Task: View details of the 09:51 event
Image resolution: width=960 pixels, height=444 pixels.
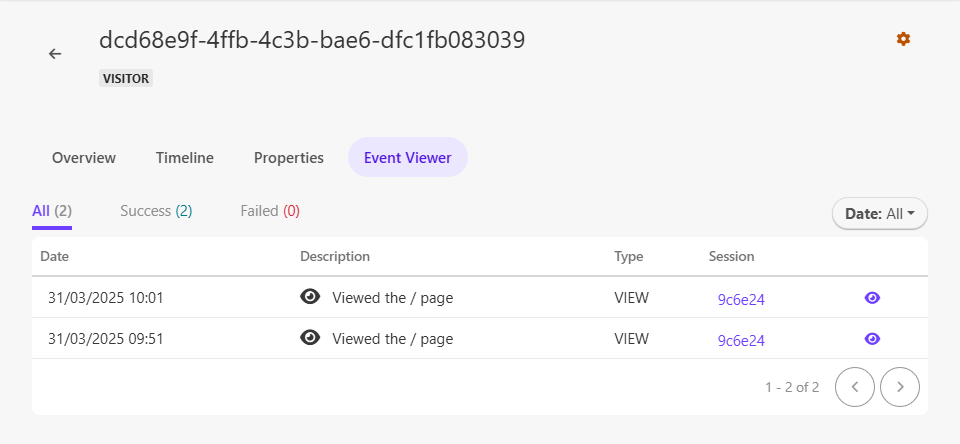Action: (872, 339)
